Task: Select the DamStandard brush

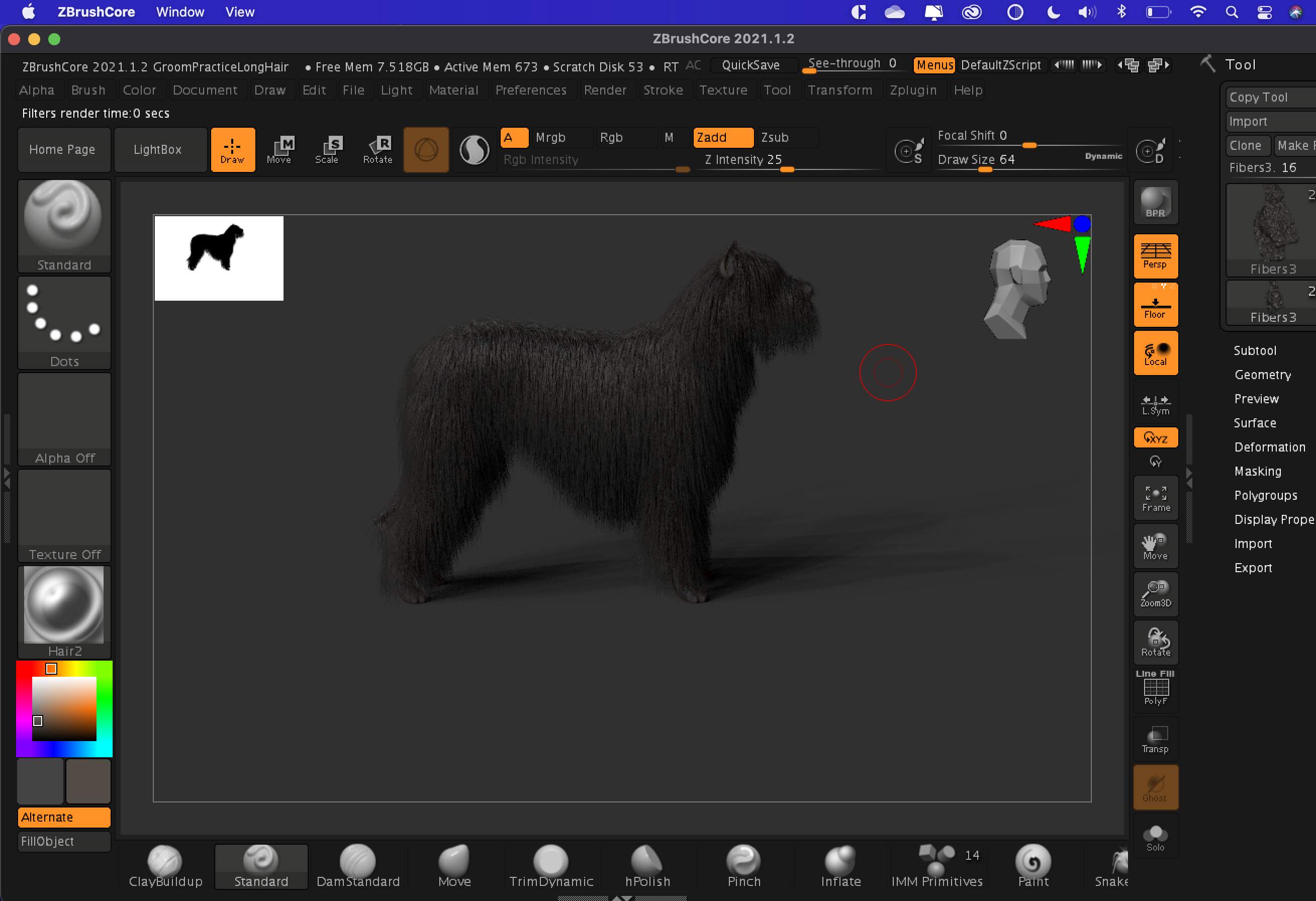Action: 358,865
